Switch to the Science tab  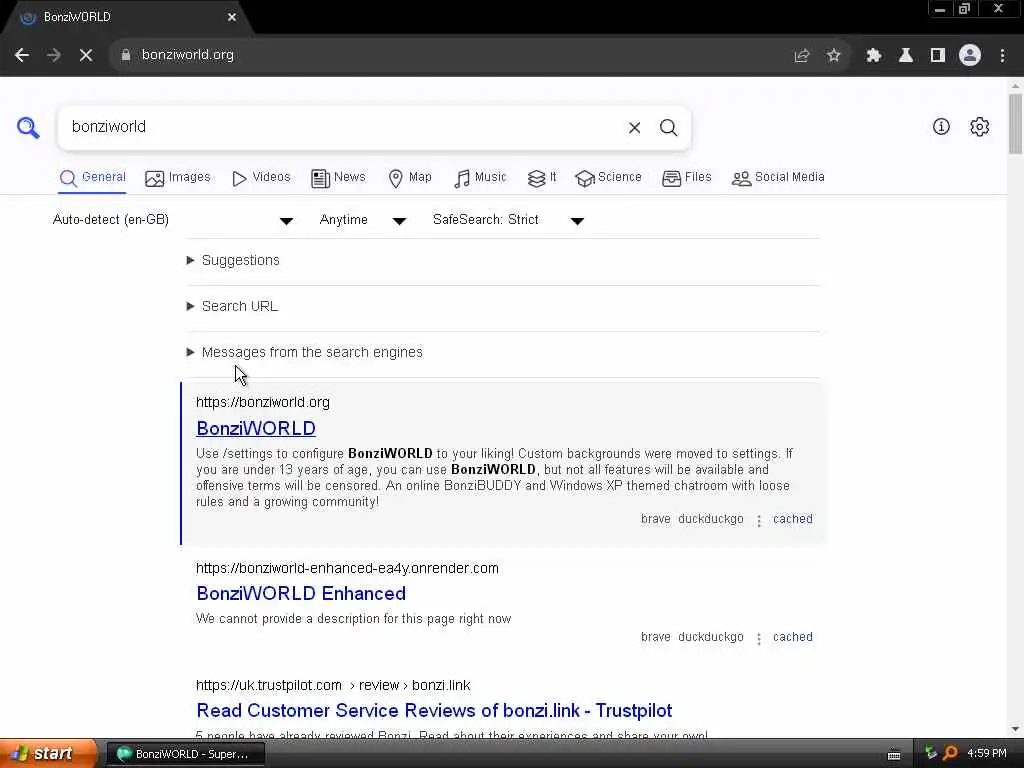[x=609, y=178]
